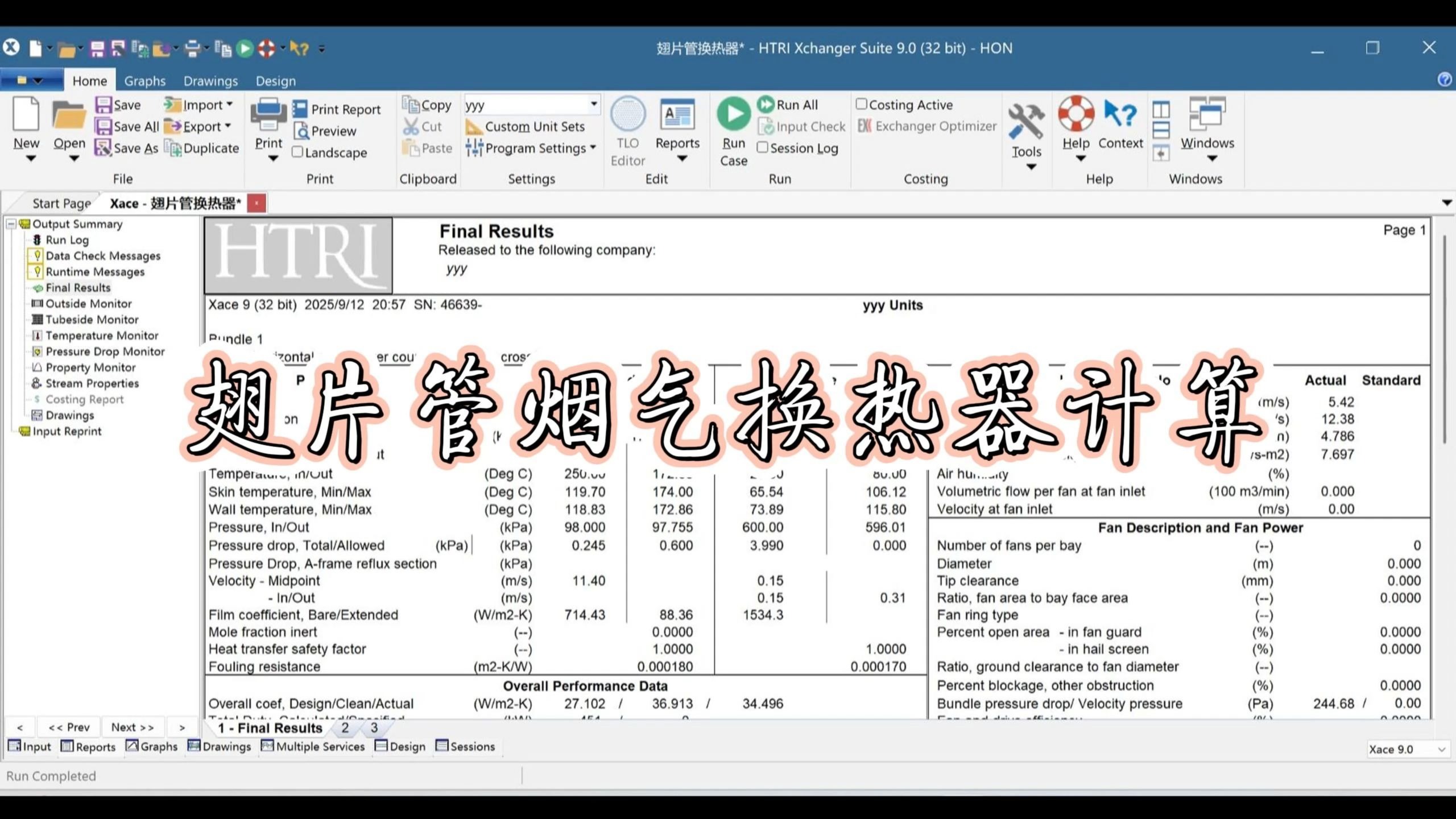Toggle the Session Log checkbox
Image resolution: width=1456 pixels, height=819 pixels.
click(762, 148)
